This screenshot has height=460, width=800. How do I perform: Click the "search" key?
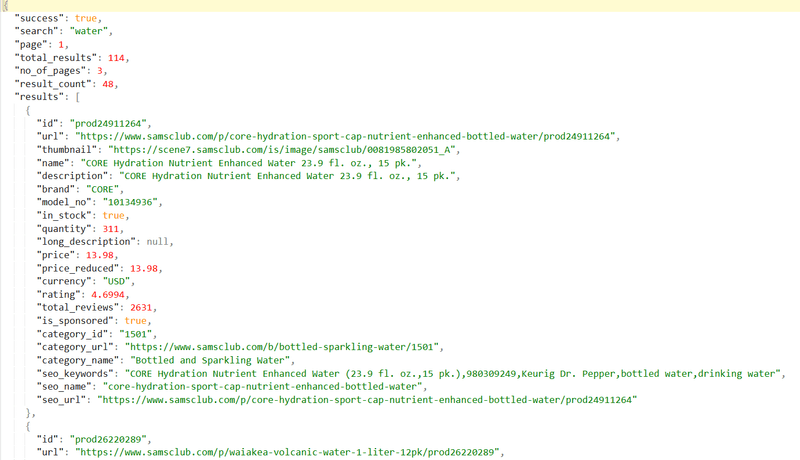point(37,31)
